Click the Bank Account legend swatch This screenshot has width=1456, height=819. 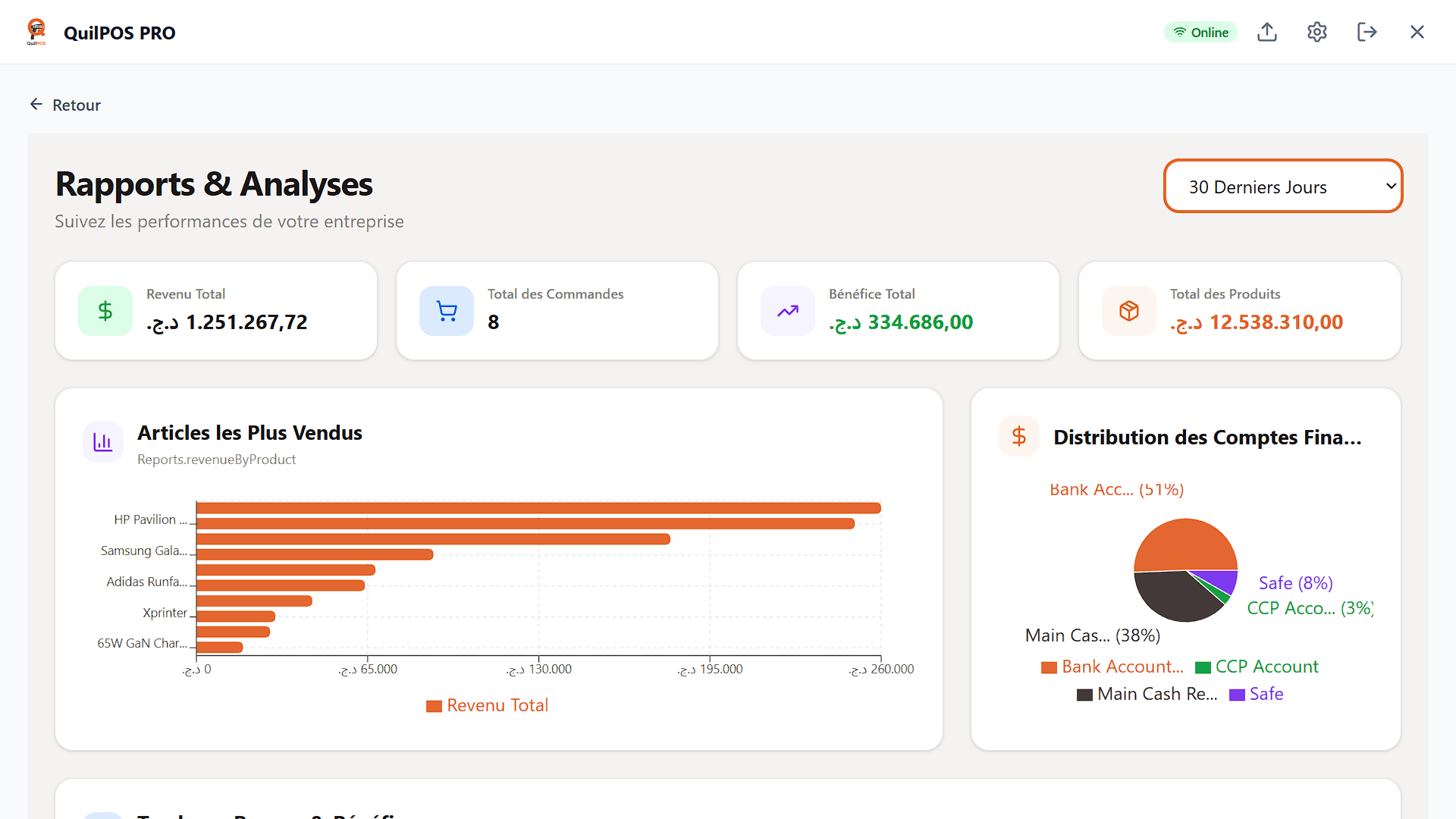(1049, 667)
